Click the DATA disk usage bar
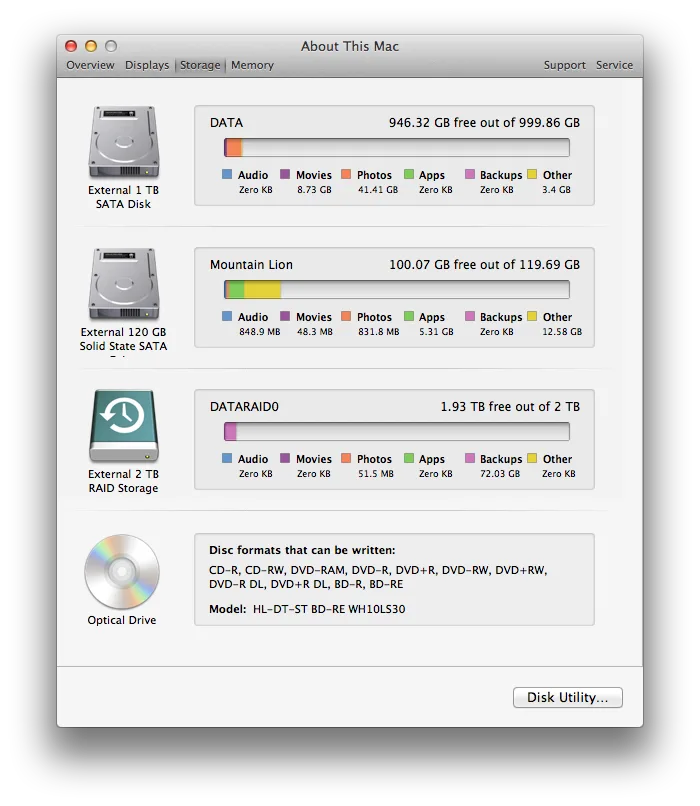This screenshot has height=806, width=700. point(396,148)
